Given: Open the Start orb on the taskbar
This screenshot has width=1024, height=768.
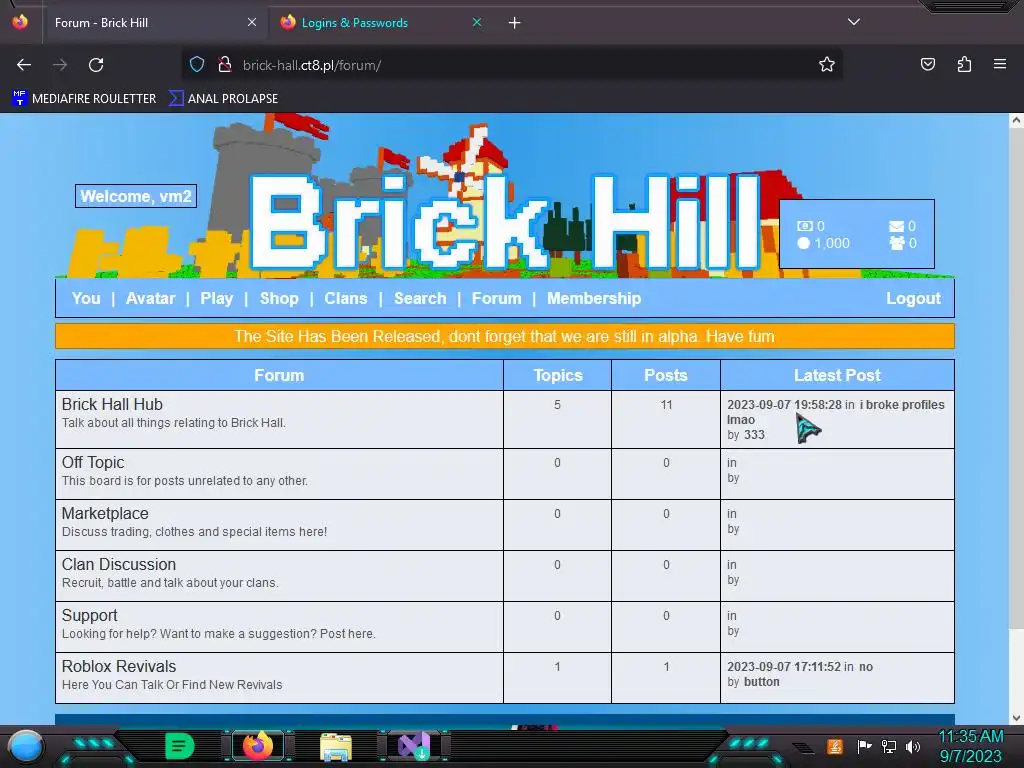Looking at the screenshot, I should tap(26, 746).
